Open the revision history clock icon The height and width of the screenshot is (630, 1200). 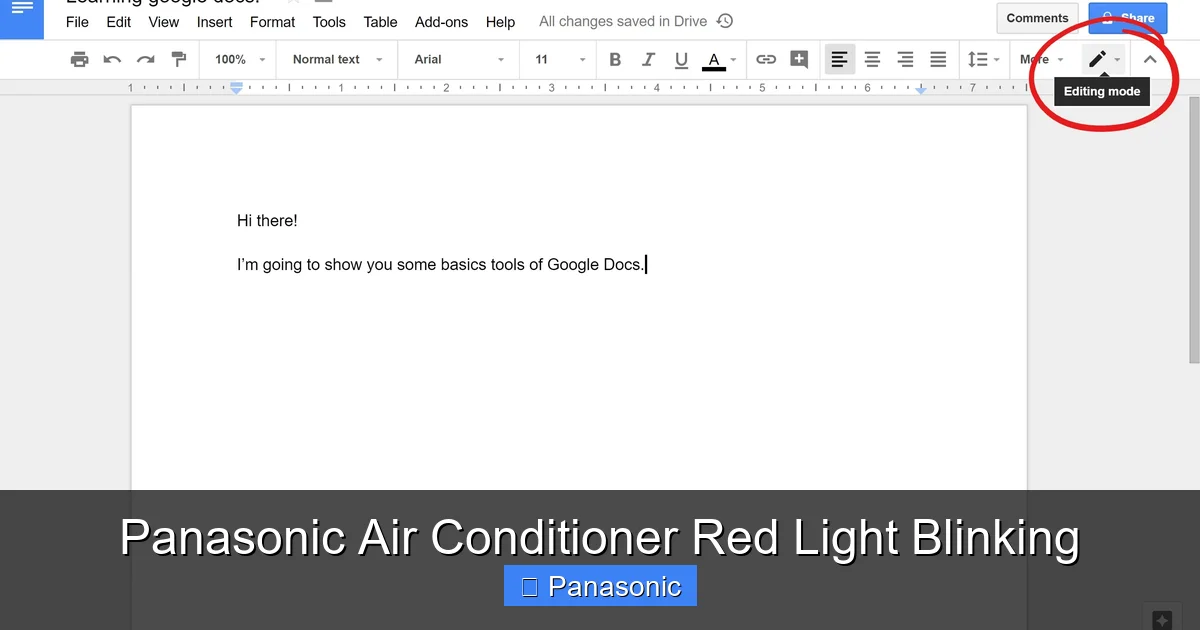click(x=725, y=21)
